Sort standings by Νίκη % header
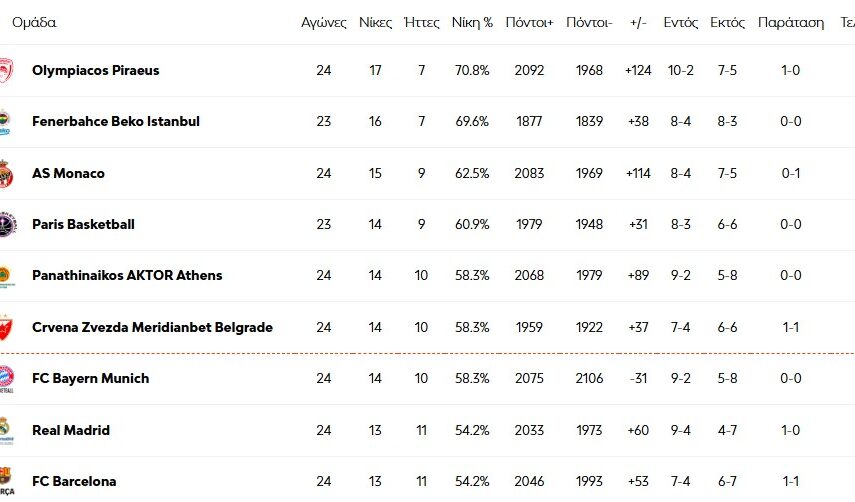Image resolution: width=855 pixels, height=502 pixels. pos(472,22)
